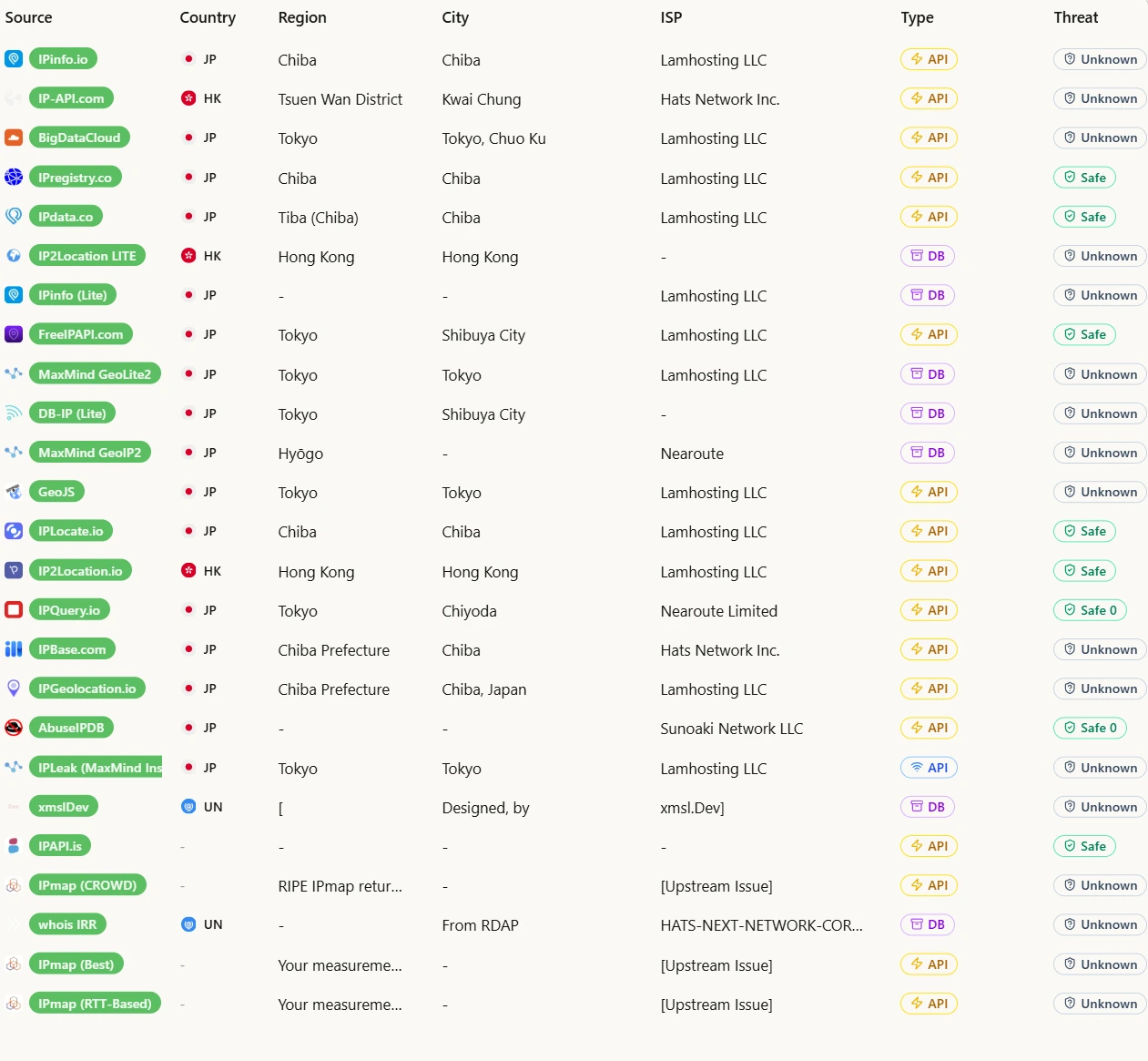1148x1061 pixels.
Task: Open the IP-API.com source badge
Action: click(71, 98)
